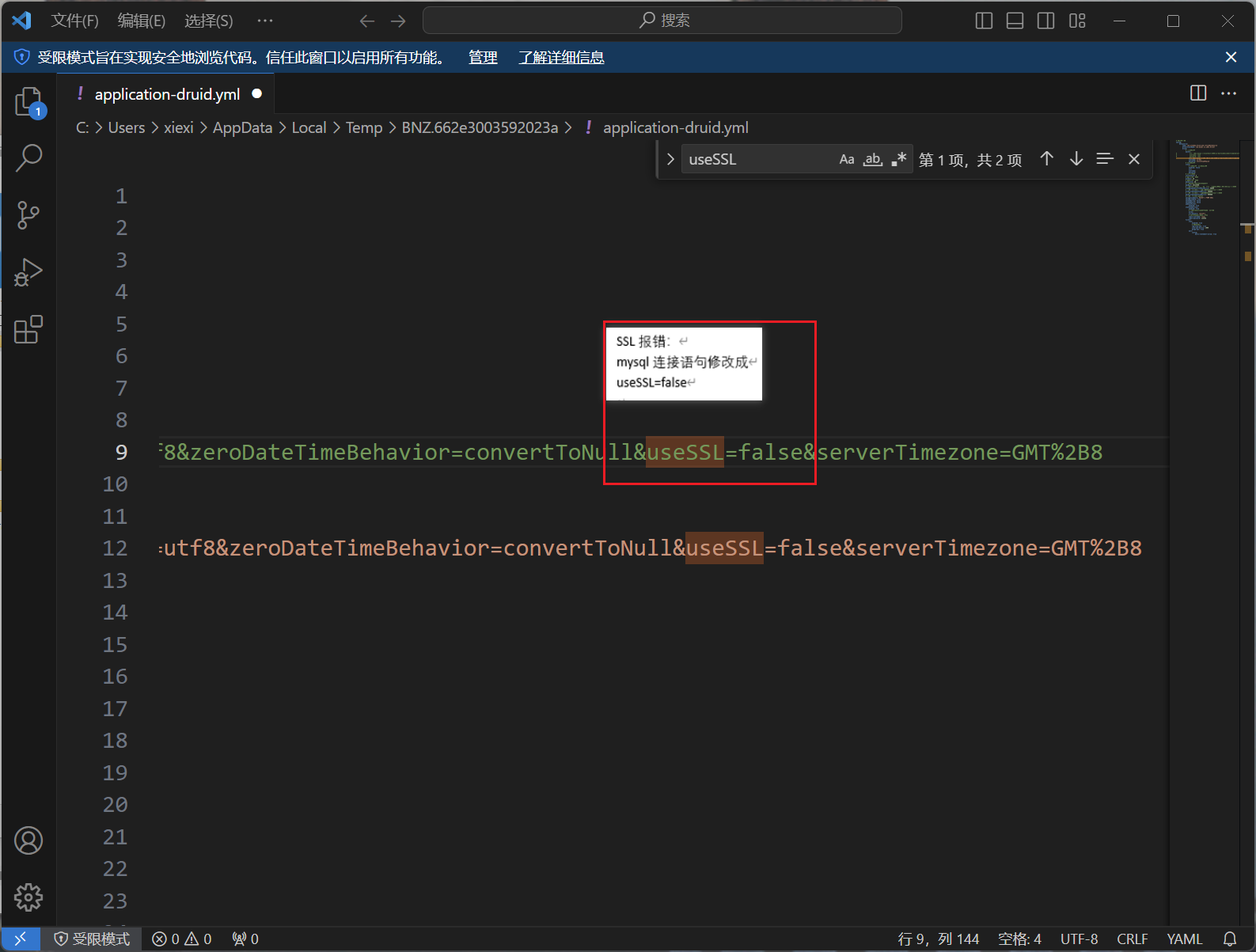Open the 选择(S) menu
1256x952 pixels.
pos(209,21)
